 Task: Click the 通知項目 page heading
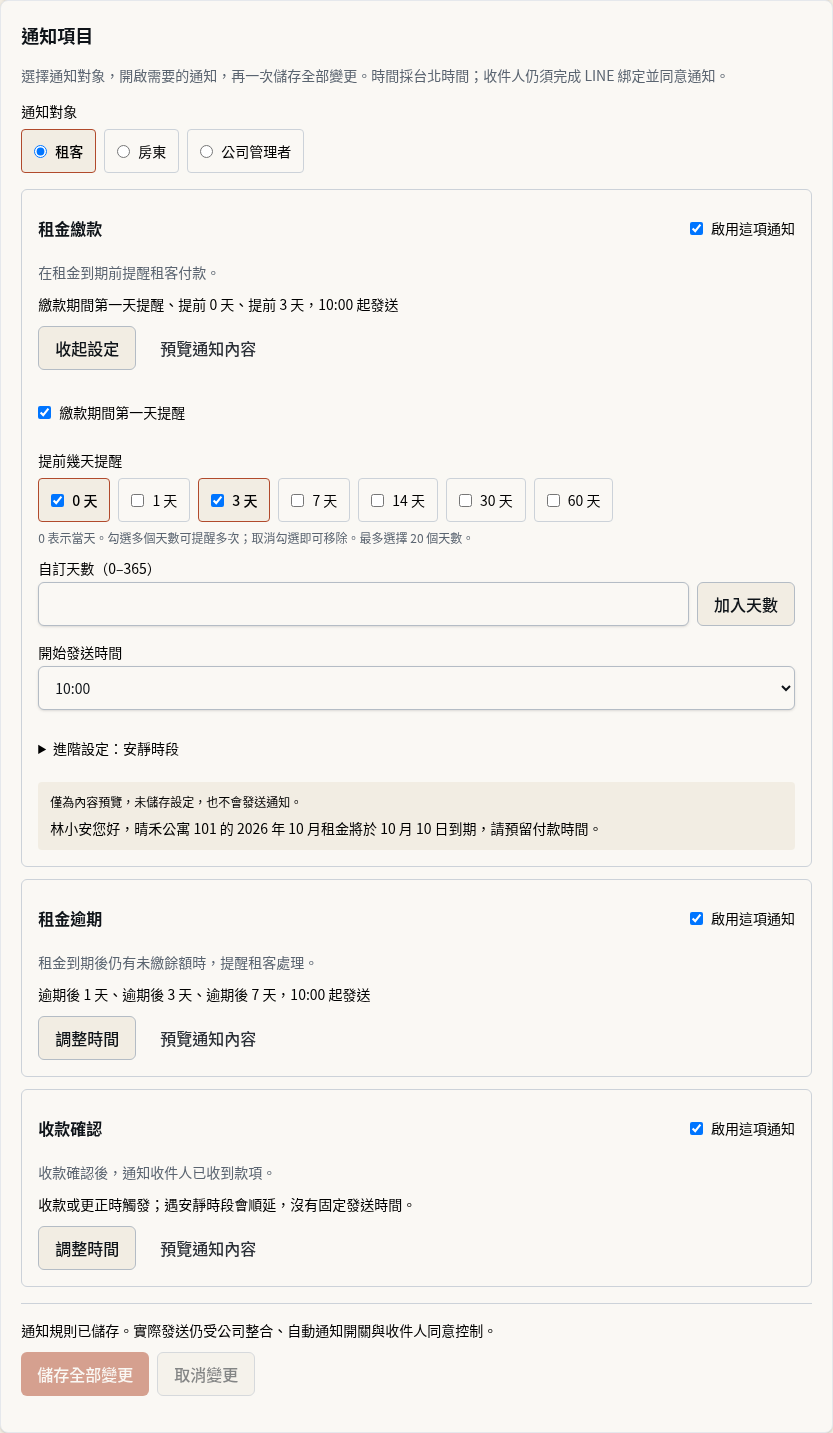57,36
